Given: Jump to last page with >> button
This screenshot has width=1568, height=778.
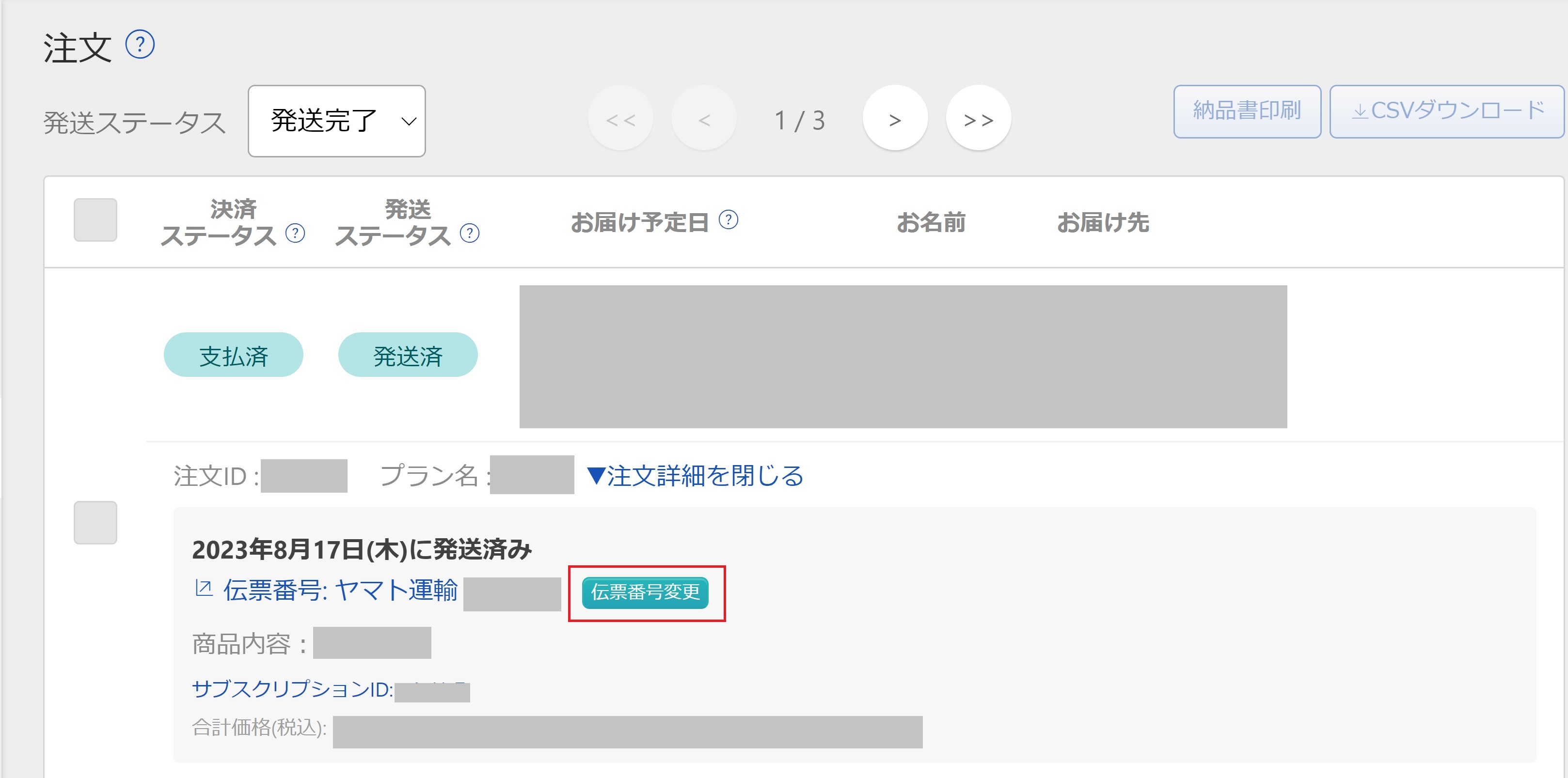Looking at the screenshot, I should [978, 118].
